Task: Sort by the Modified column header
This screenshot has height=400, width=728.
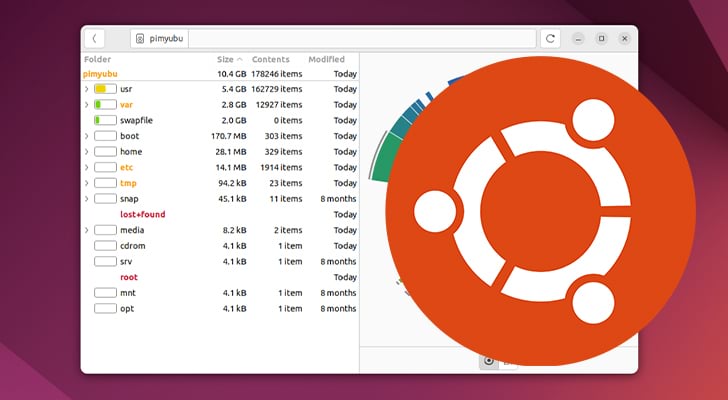Action: (x=326, y=59)
